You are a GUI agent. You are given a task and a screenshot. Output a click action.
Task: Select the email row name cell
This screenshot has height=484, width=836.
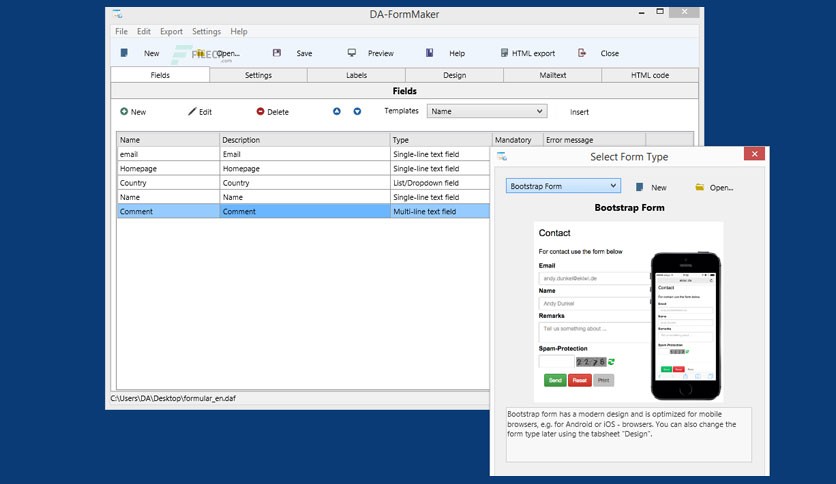point(168,154)
